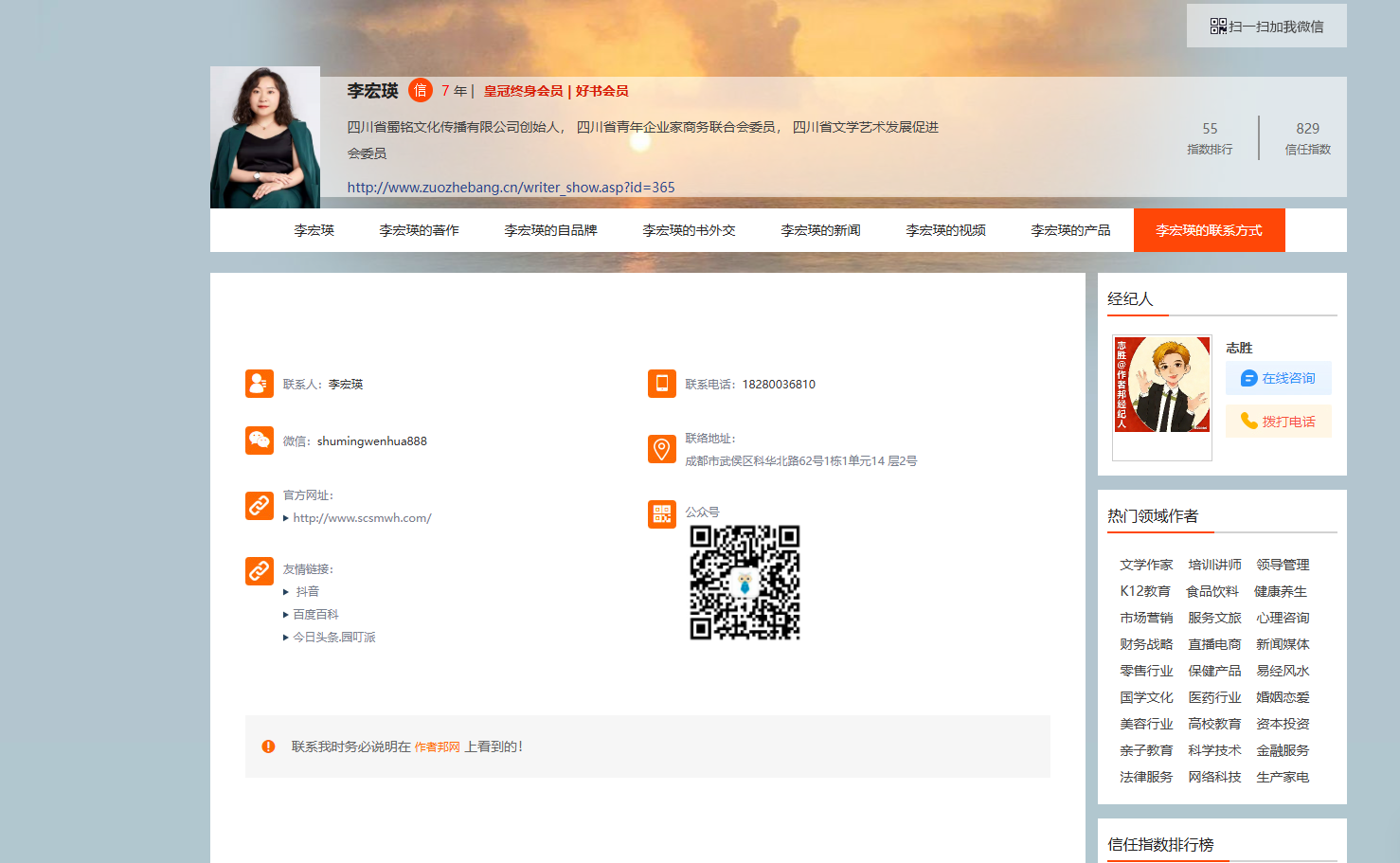
Task: Click the WeChat icon beside shumingwenhua888
Action: coord(259,440)
